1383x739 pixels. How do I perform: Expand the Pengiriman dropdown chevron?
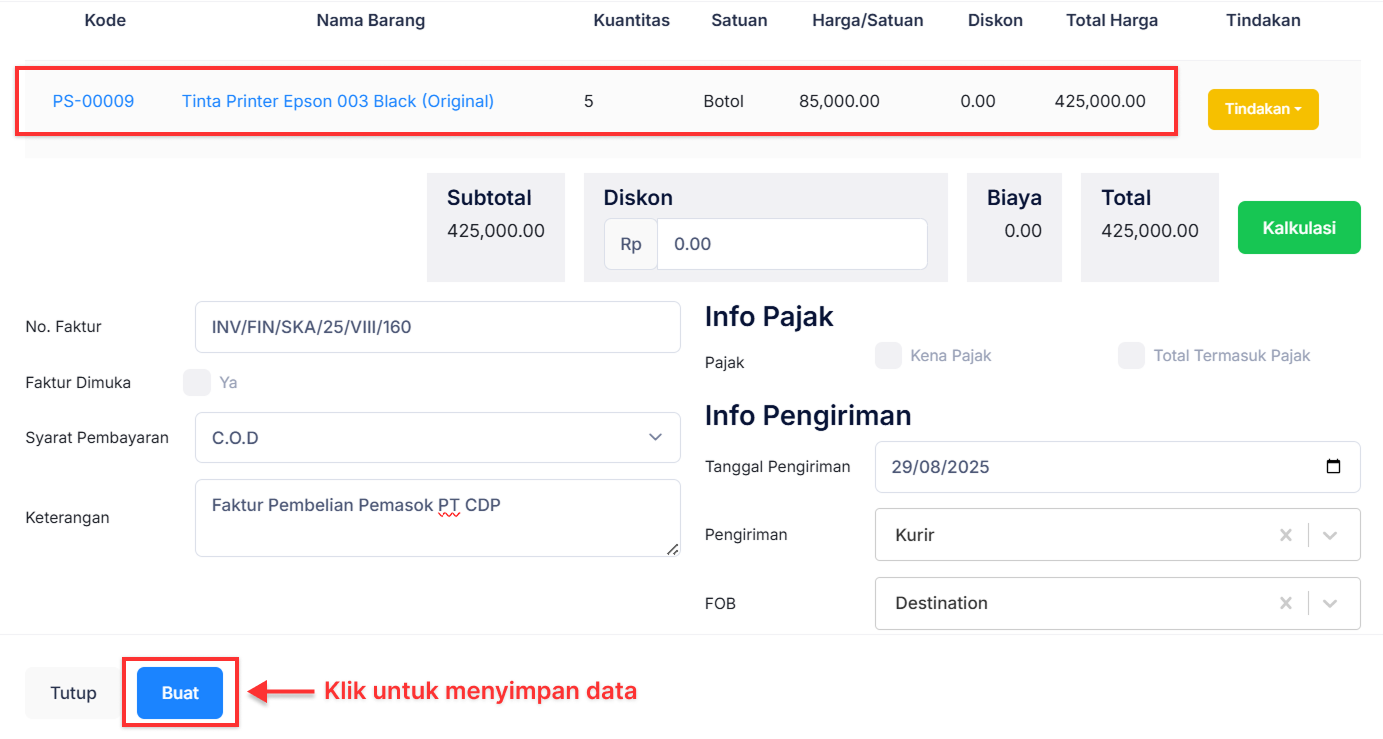pyautogui.click(x=1331, y=534)
